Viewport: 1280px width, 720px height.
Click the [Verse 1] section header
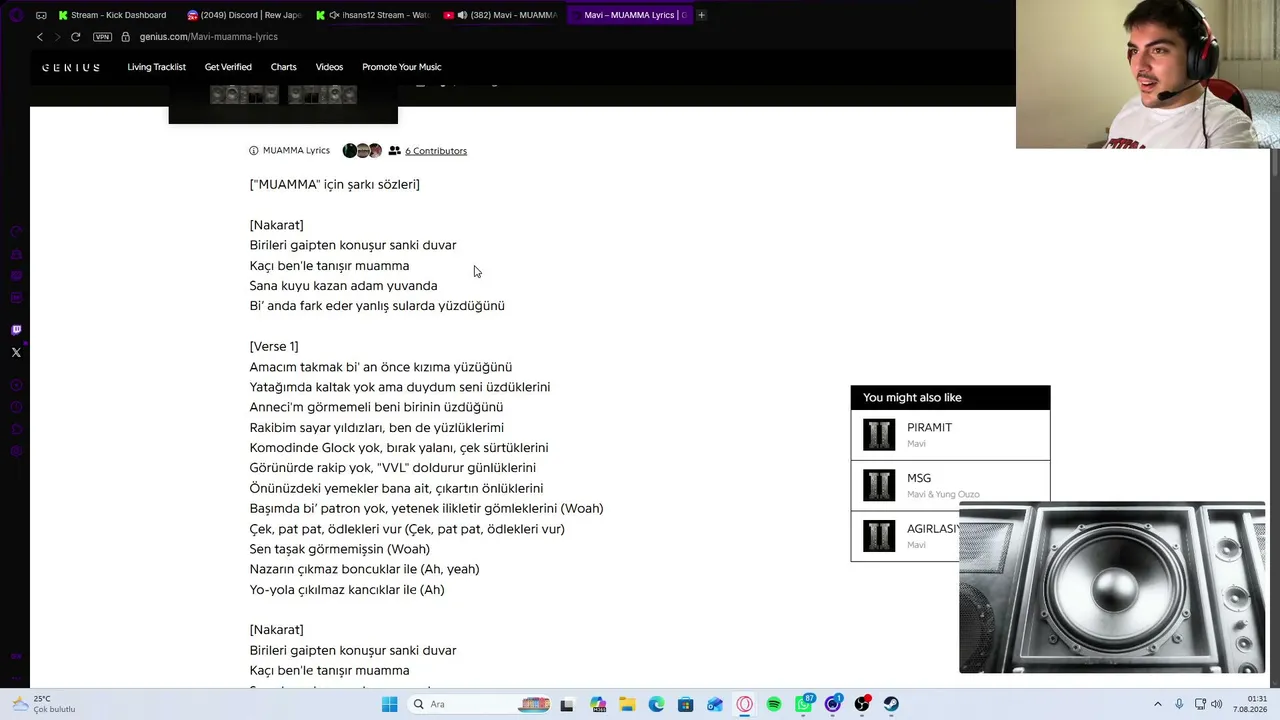[274, 347]
